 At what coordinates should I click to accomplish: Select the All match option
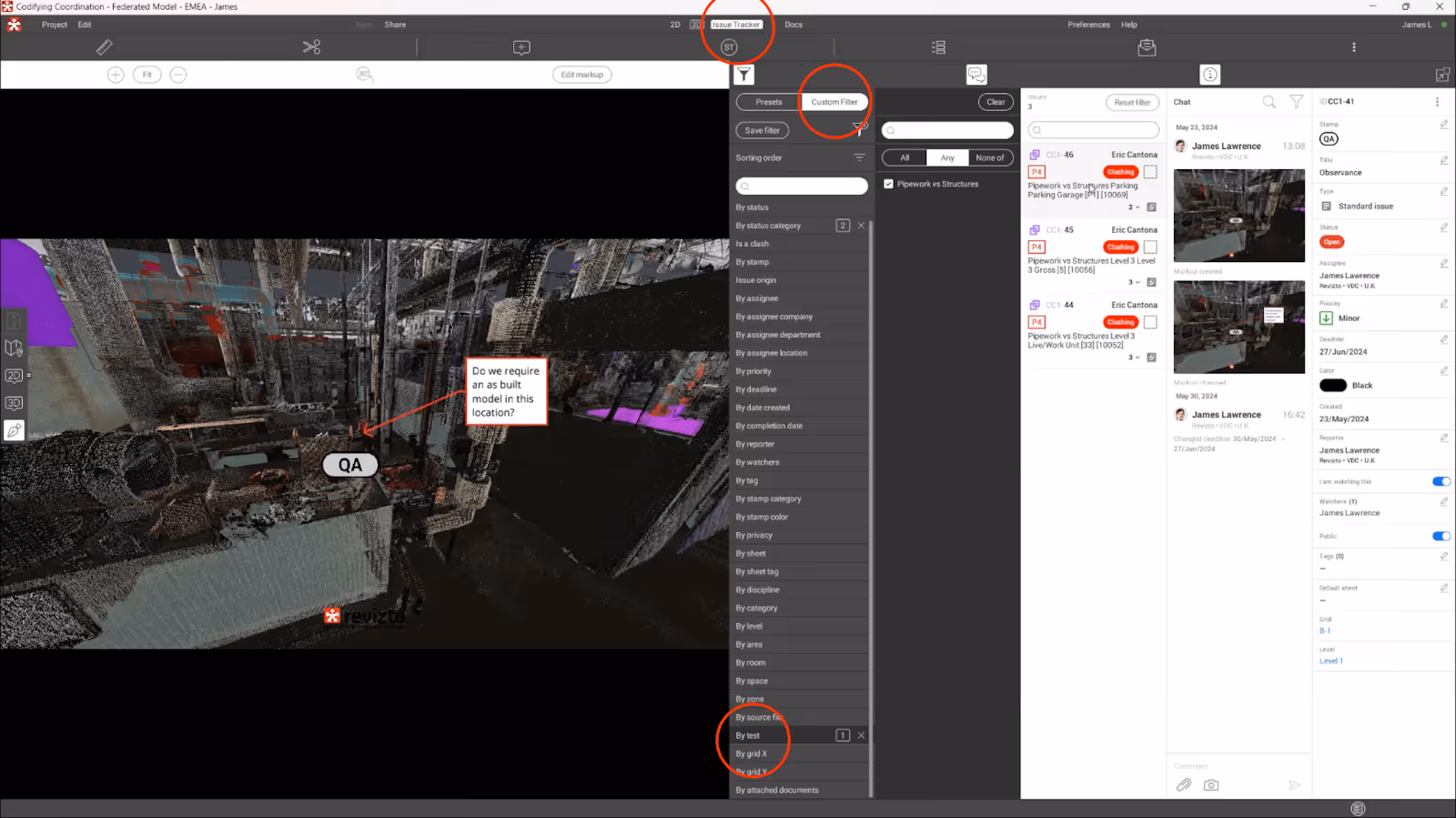point(905,157)
